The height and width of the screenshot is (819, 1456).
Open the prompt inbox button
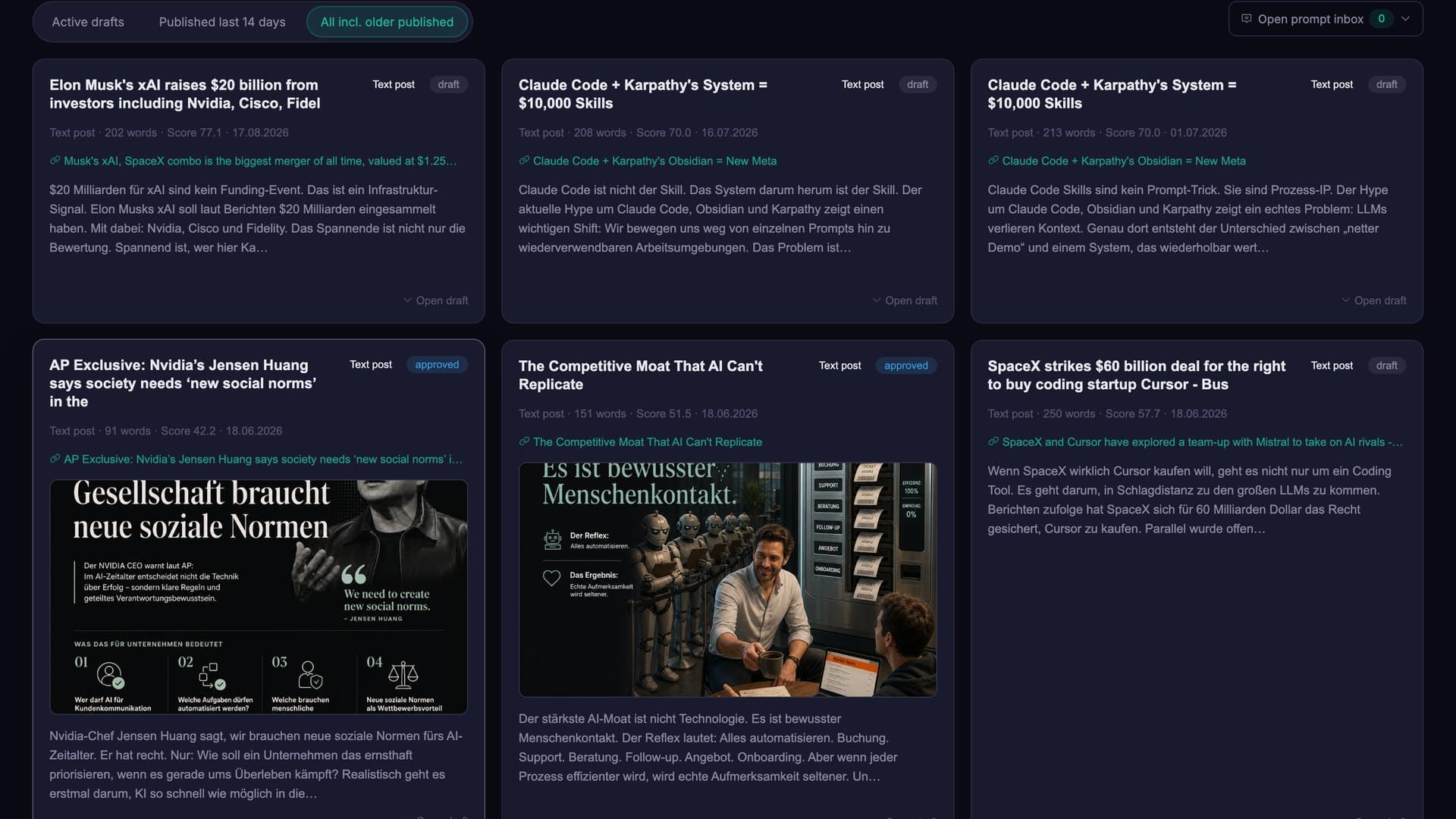click(1325, 19)
